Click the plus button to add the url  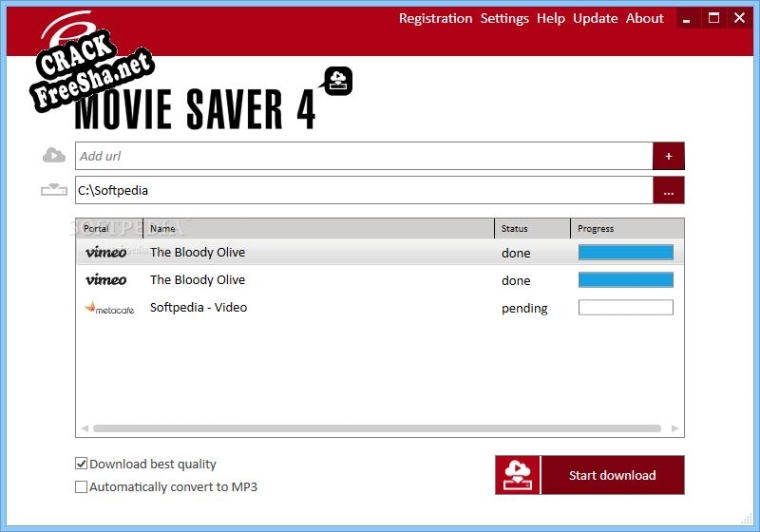coord(668,156)
